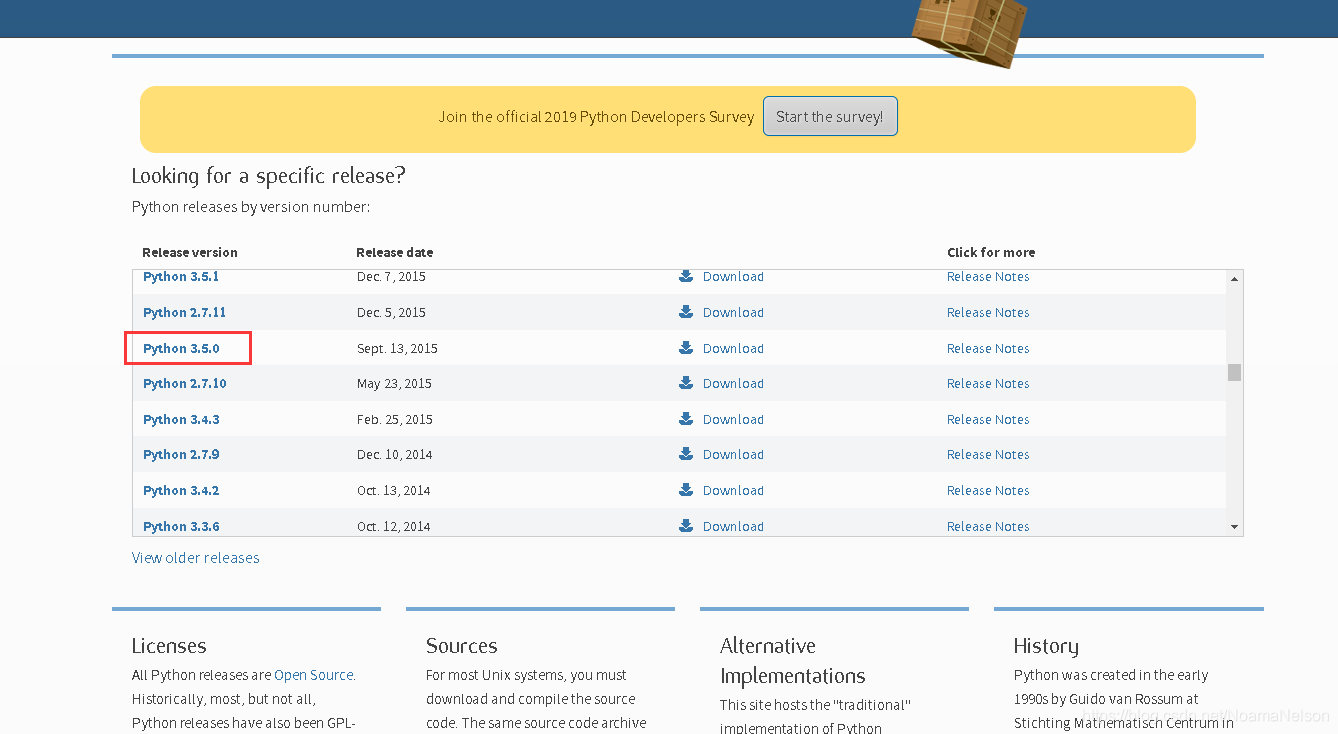This screenshot has width=1338, height=734.
Task: Open the Python 3.3.6 release page
Action: click(181, 526)
